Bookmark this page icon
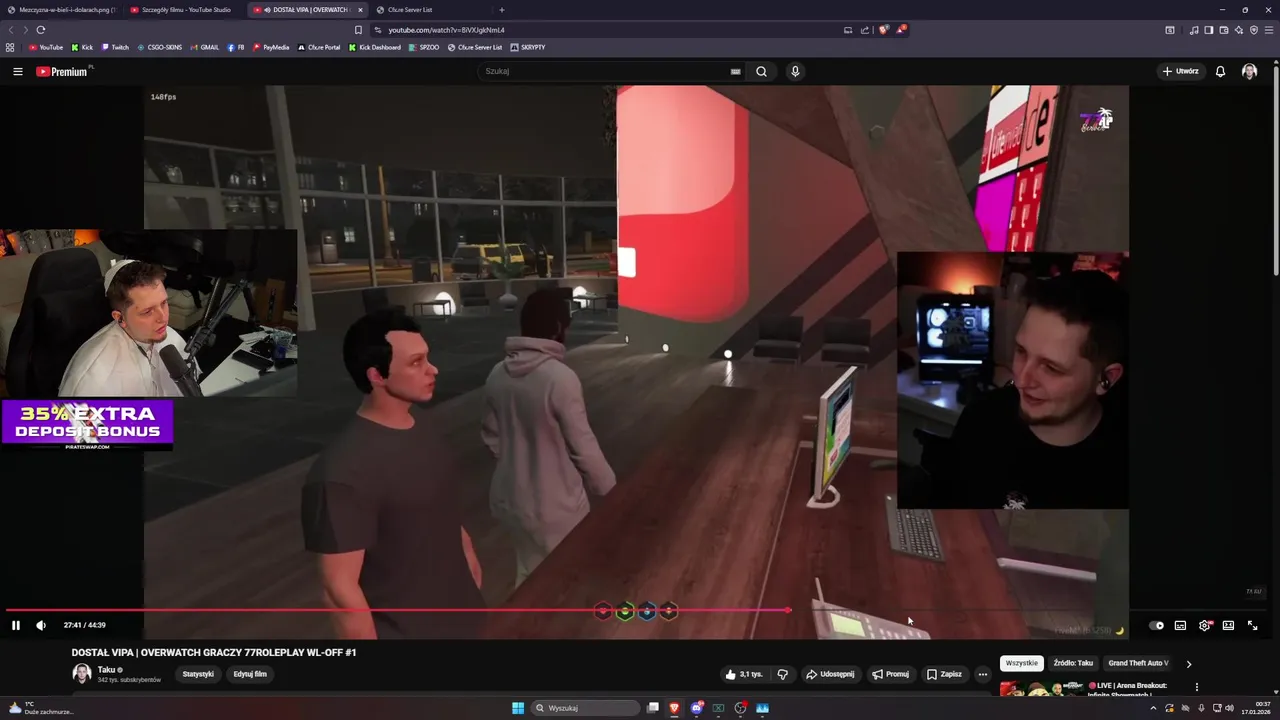Viewport: 1280px width, 720px height. click(358, 30)
